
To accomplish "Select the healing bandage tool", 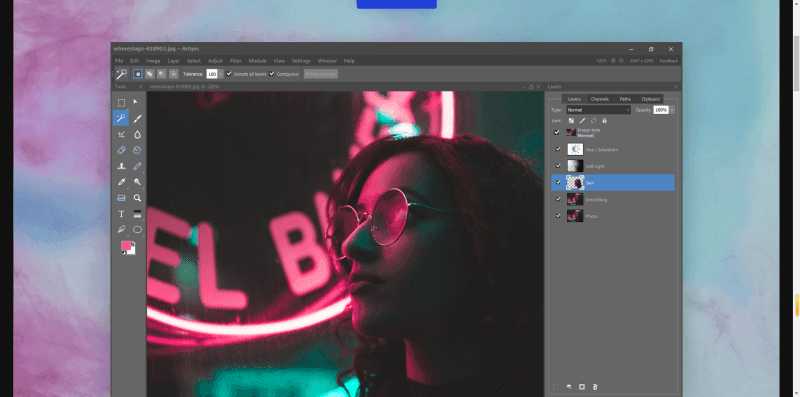I will (137, 166).
